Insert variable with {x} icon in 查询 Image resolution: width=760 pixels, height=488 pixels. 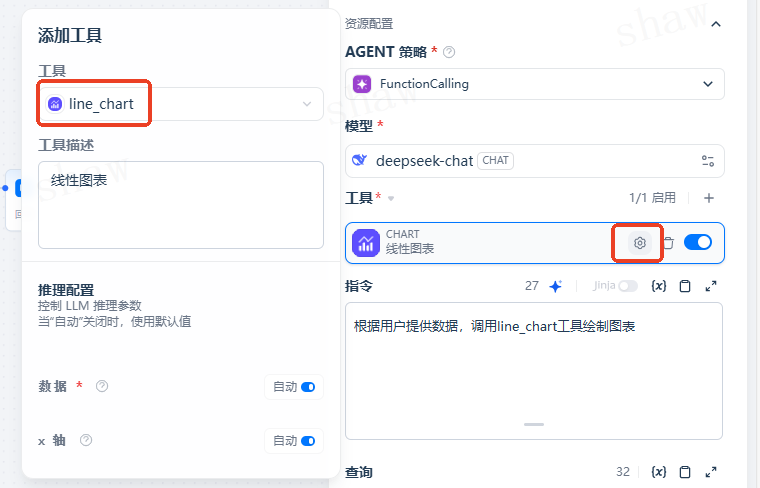(x=659, y=472)
